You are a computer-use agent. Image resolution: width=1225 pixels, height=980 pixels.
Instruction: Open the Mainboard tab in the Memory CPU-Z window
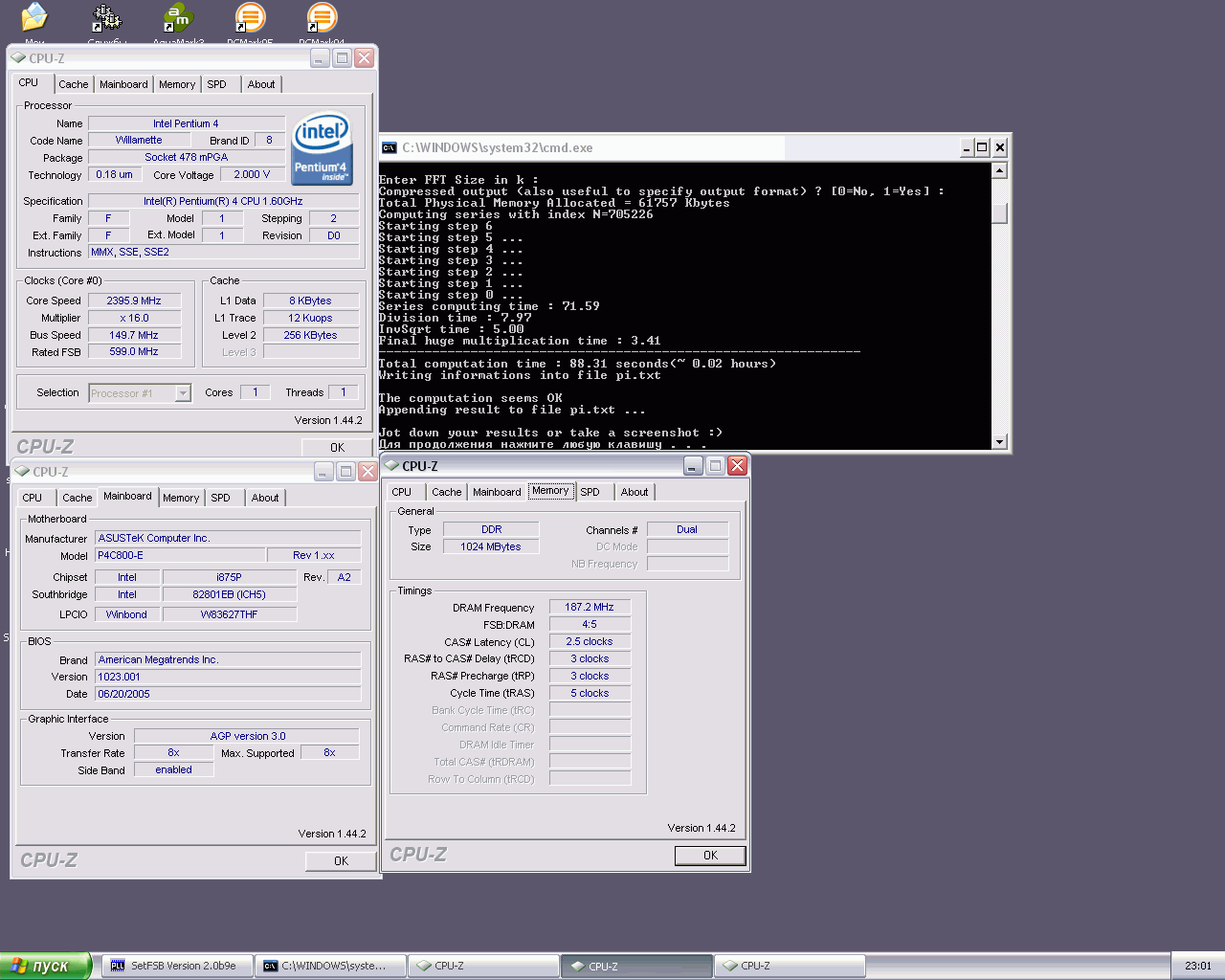click(x=498, y=492)
